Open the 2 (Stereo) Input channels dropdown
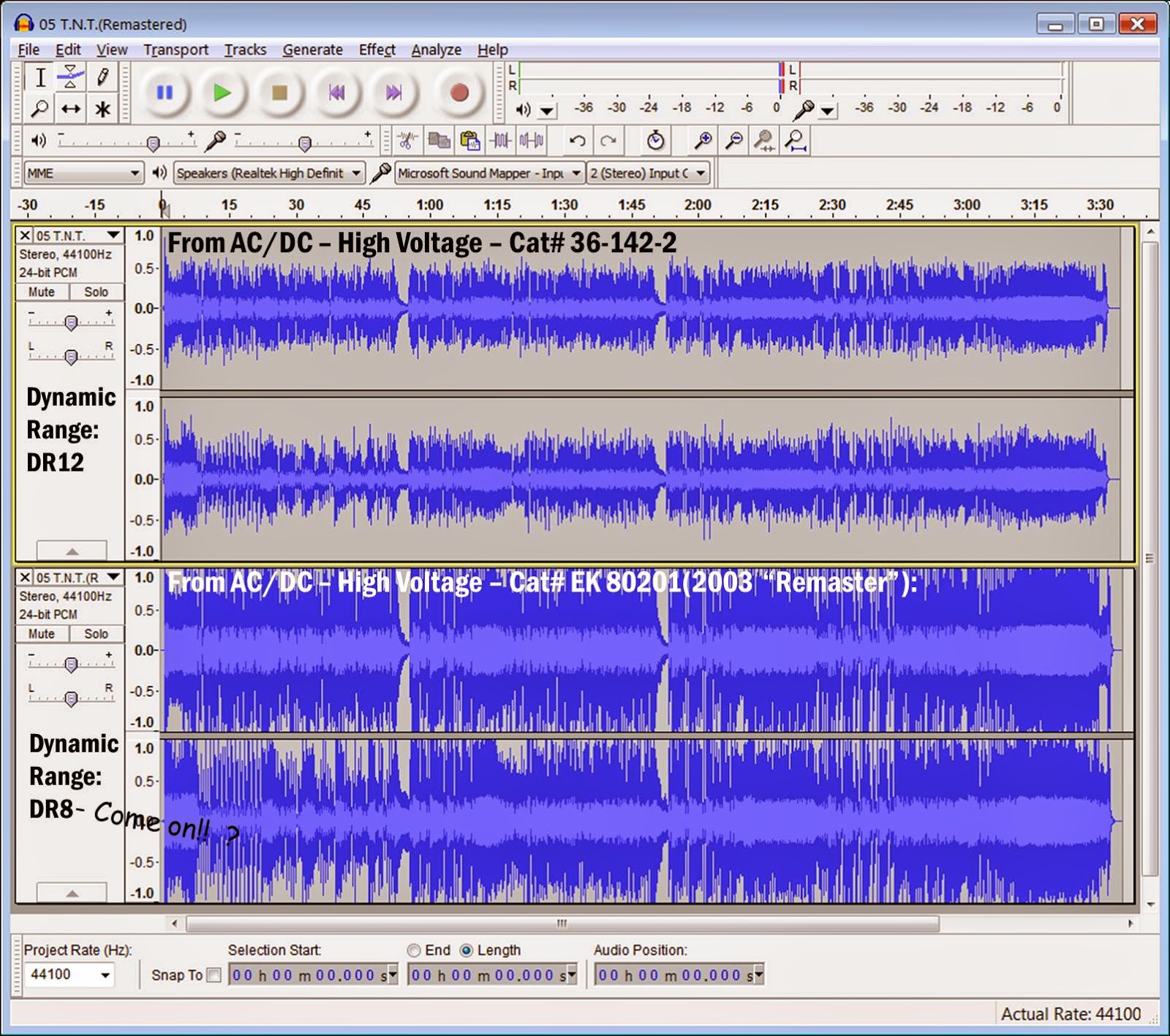Viewport: 1170px width, 1036px height. [649, 173]
